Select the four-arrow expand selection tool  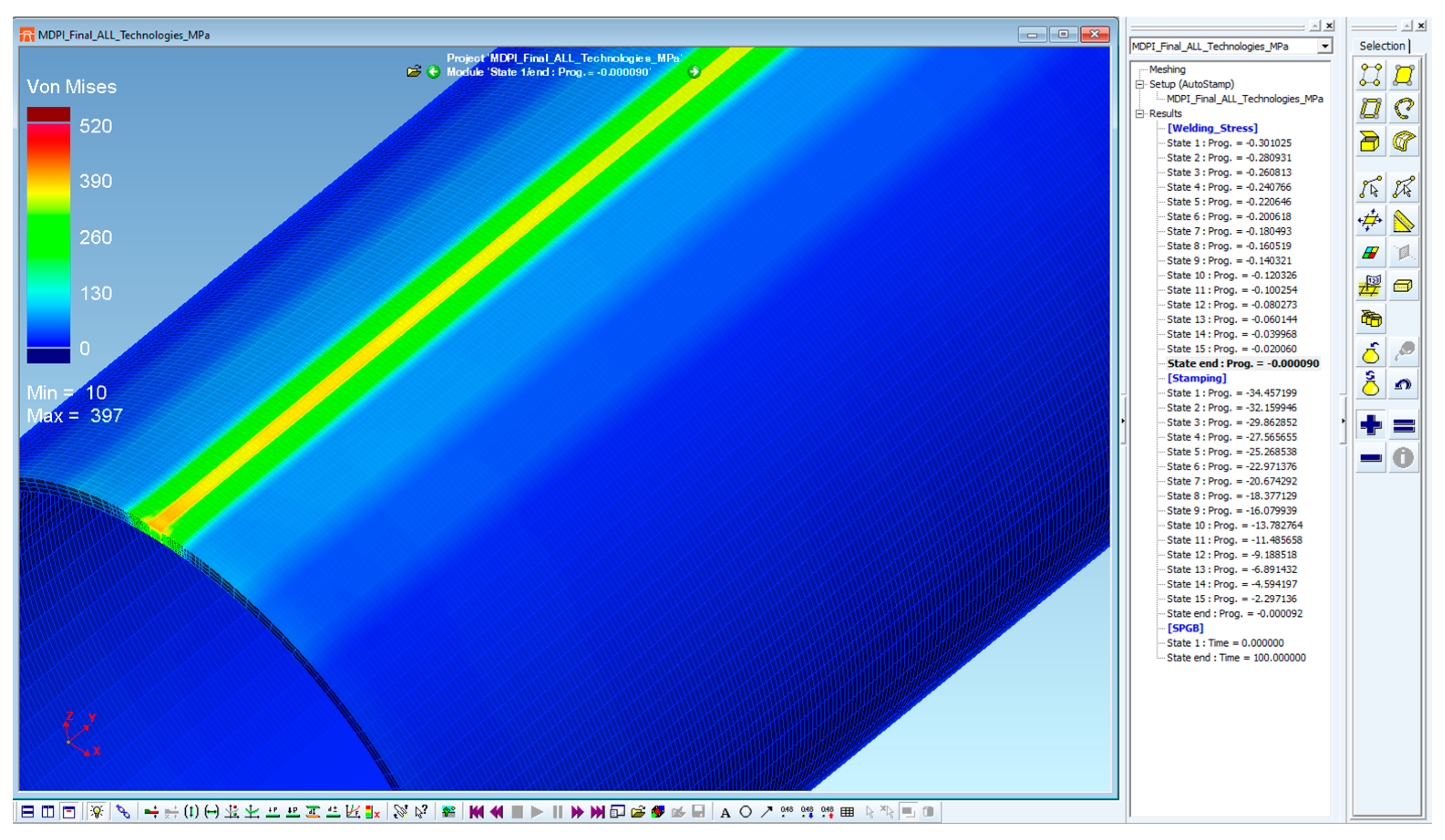pos(1370,221)
